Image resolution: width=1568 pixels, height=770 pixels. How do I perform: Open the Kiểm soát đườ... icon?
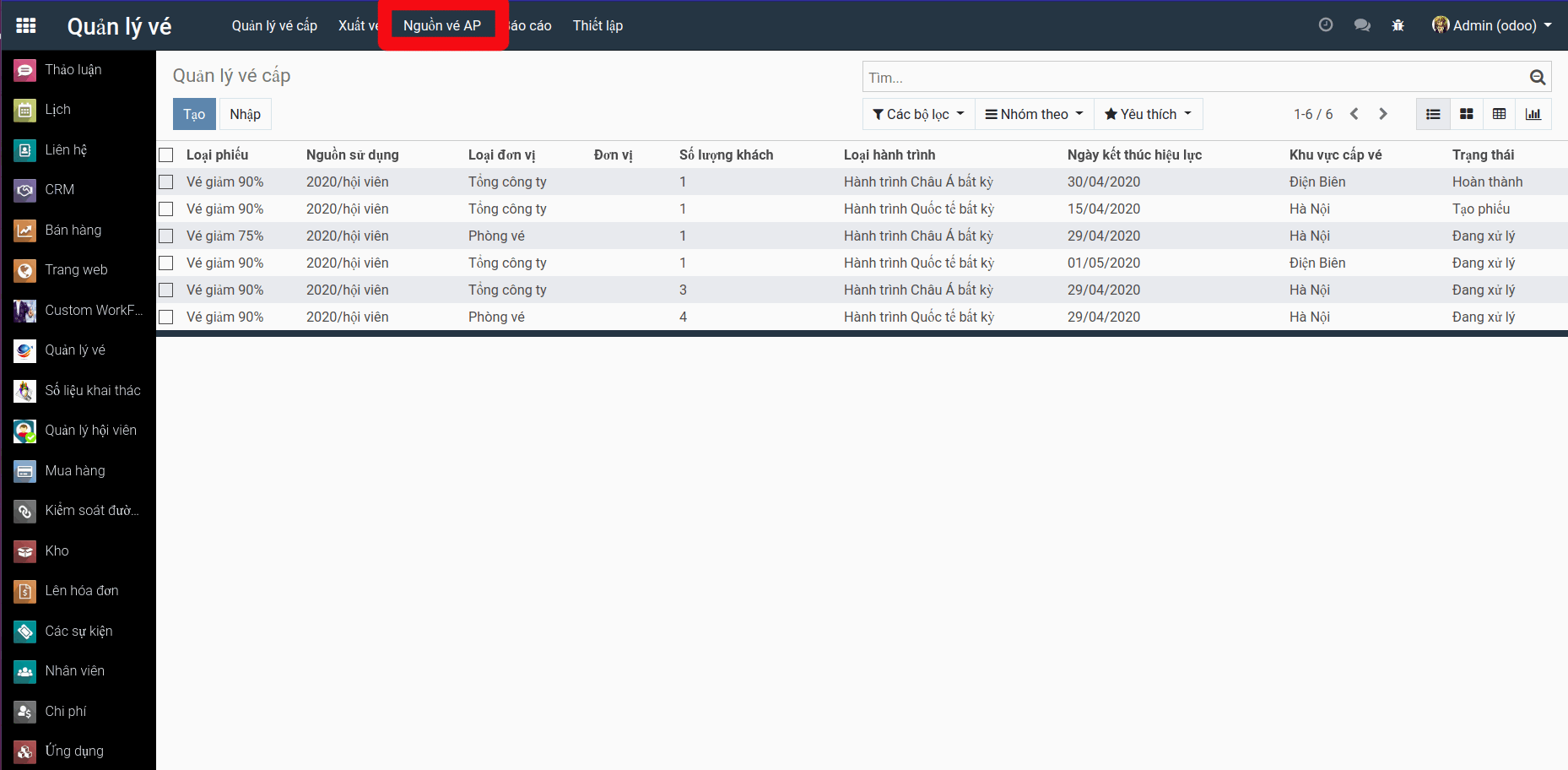[25, 511]
